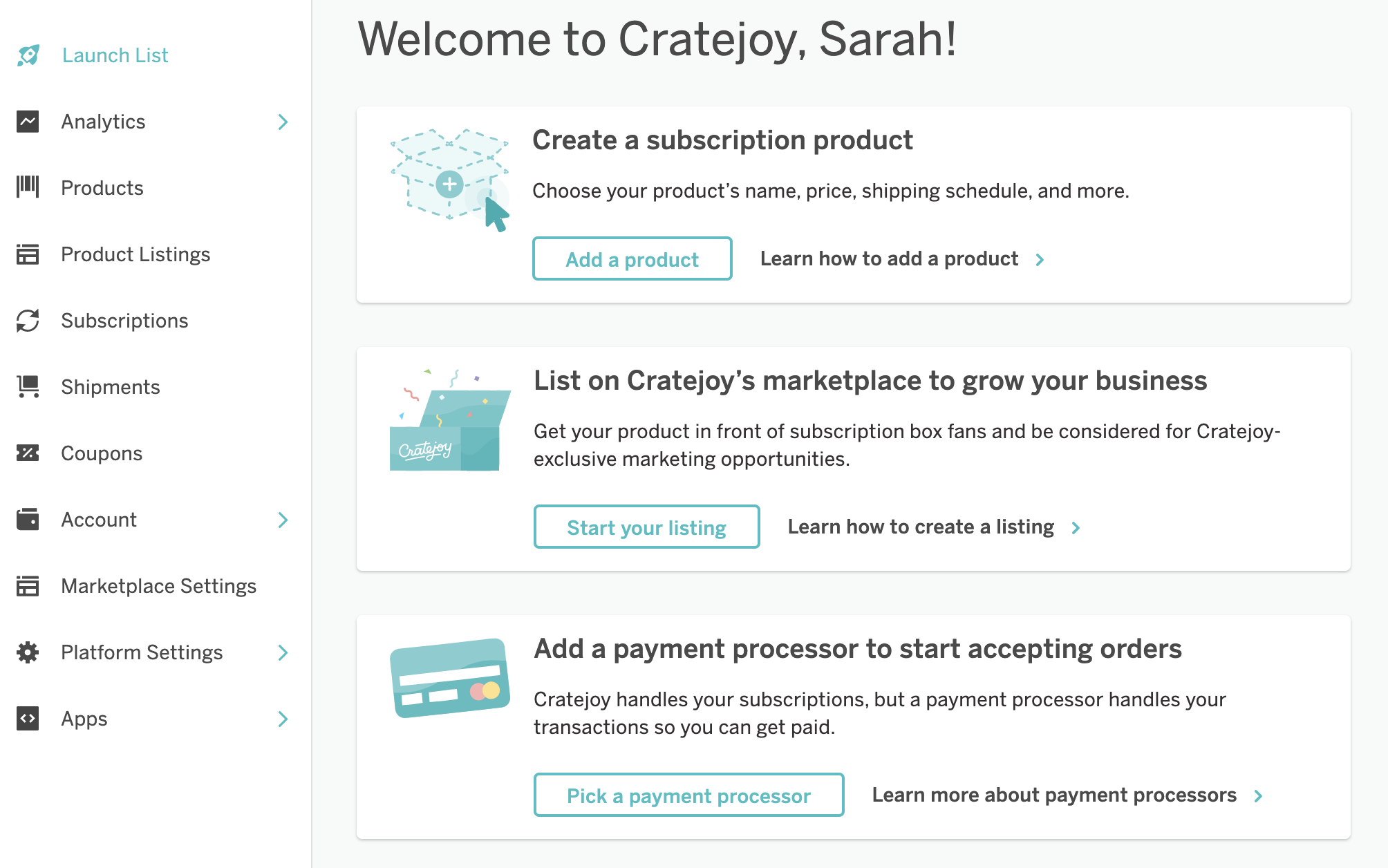This screenshot has height=868, width=1388.
Task: Open Product Listings in the sidebar
Action: (x=135, y=254)
